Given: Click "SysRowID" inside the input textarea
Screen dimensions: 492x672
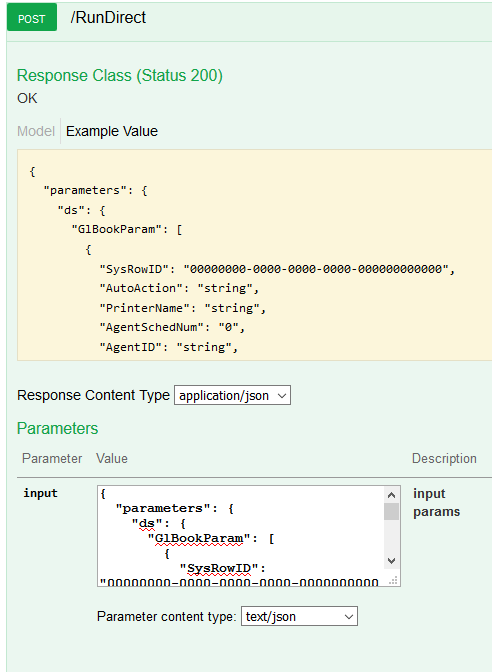Looking at the screenshot, I should pos(219,568).
